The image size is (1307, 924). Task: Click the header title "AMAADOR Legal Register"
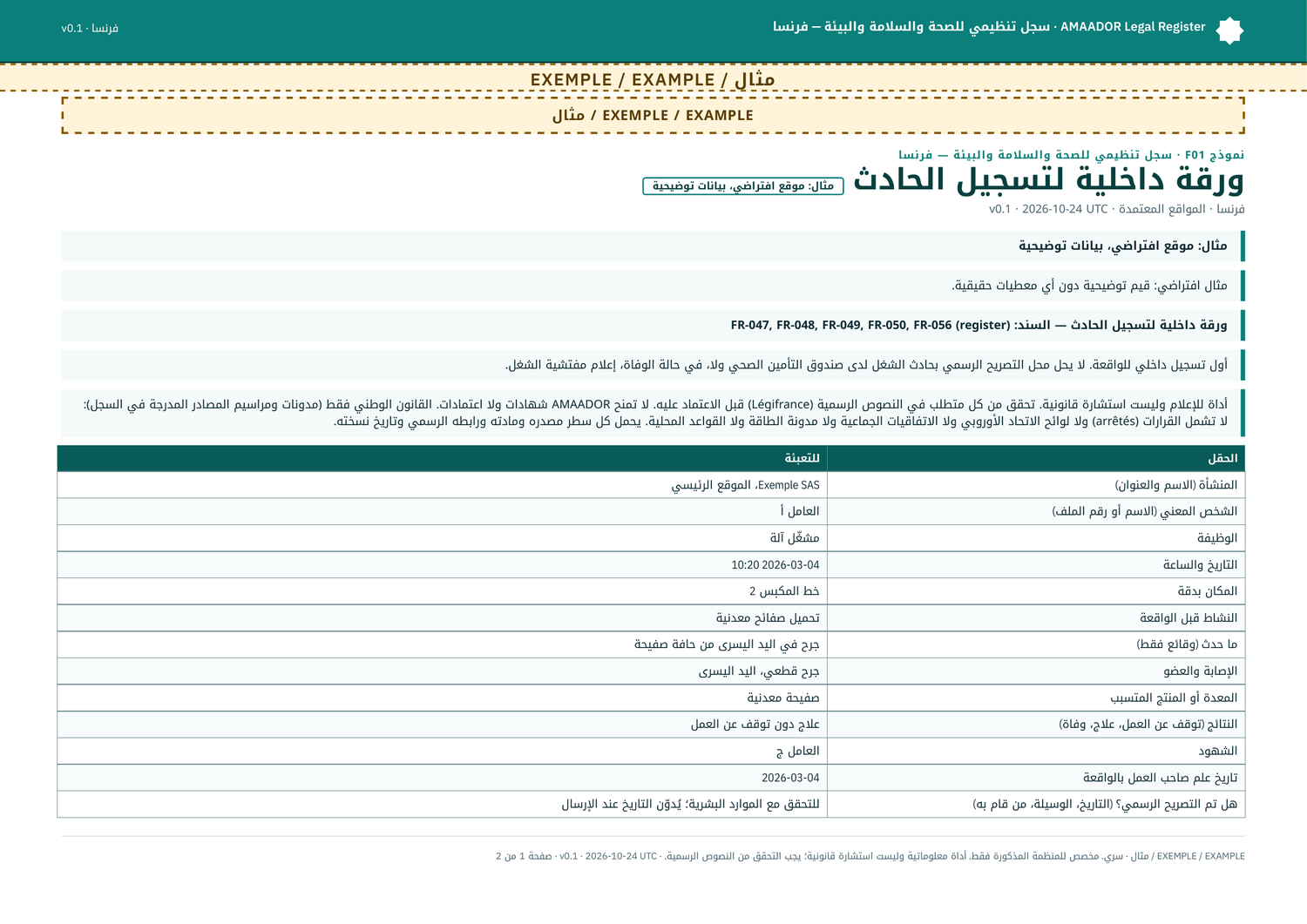(1133, 27)
